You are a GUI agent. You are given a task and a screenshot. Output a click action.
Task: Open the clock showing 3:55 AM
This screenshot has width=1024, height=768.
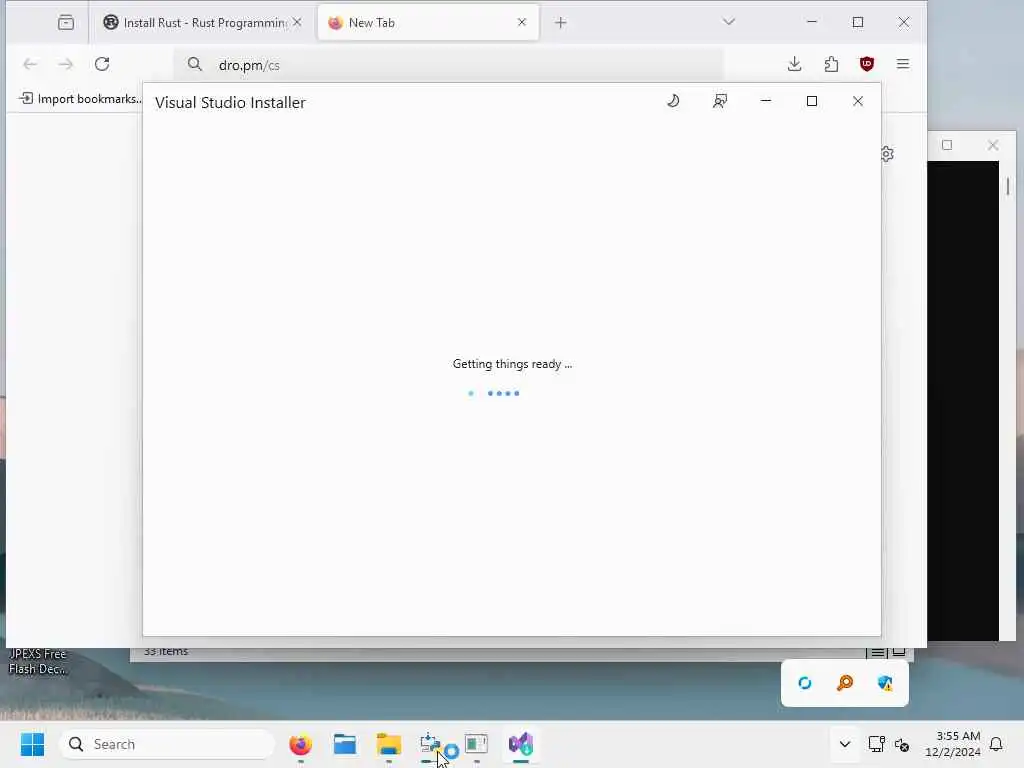[x=953, y=744]
